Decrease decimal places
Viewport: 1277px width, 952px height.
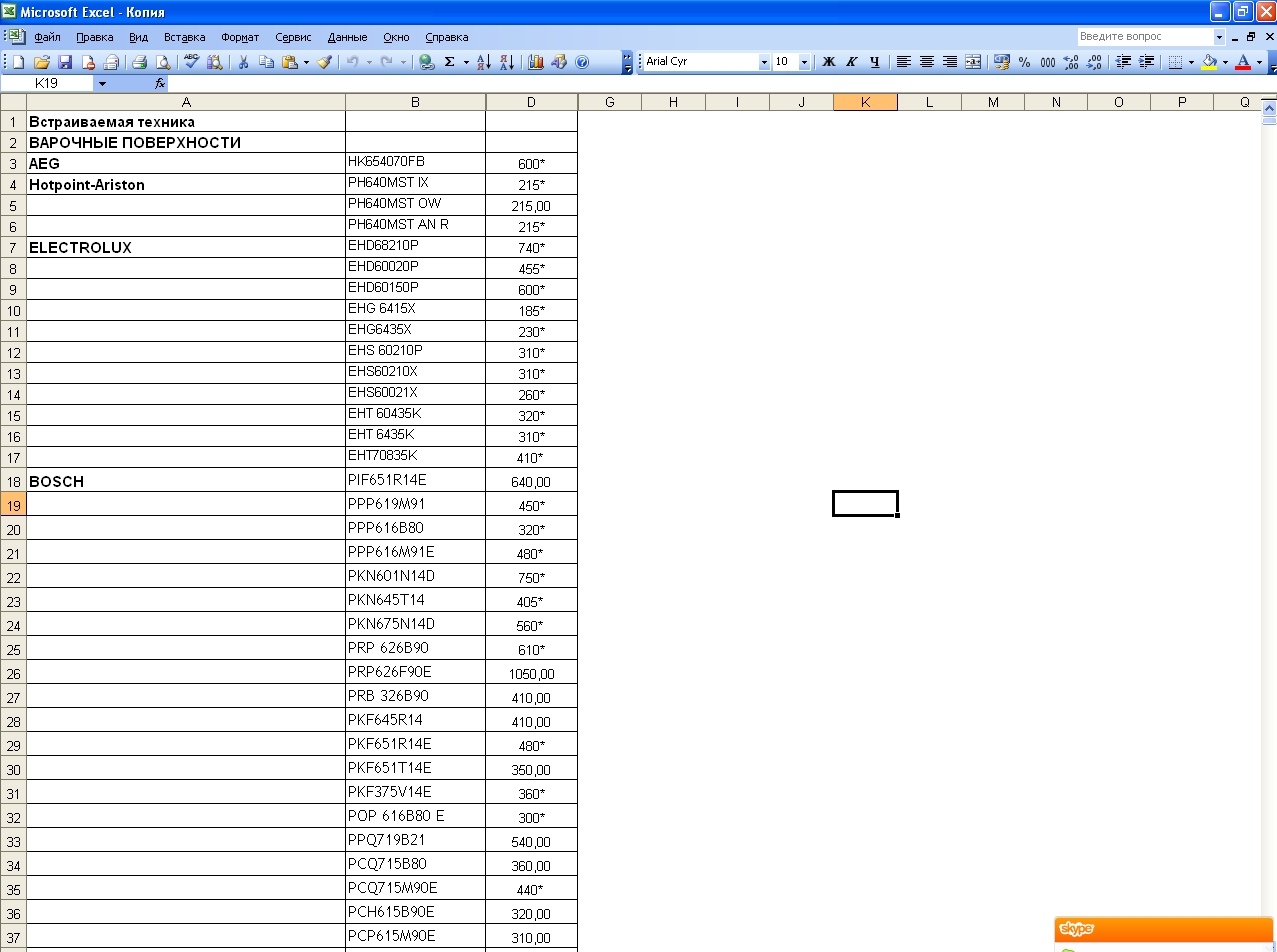1094,62
